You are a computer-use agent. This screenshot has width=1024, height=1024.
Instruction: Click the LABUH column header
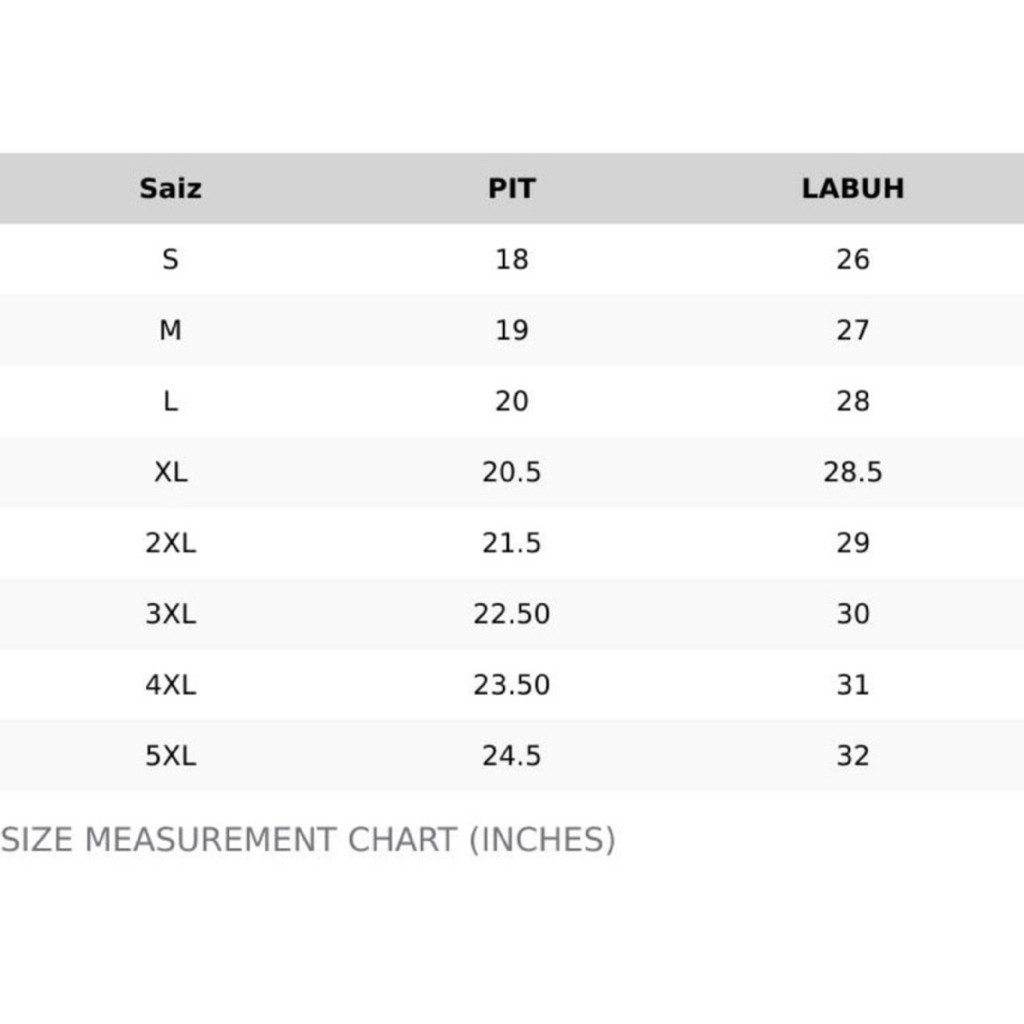852,188
